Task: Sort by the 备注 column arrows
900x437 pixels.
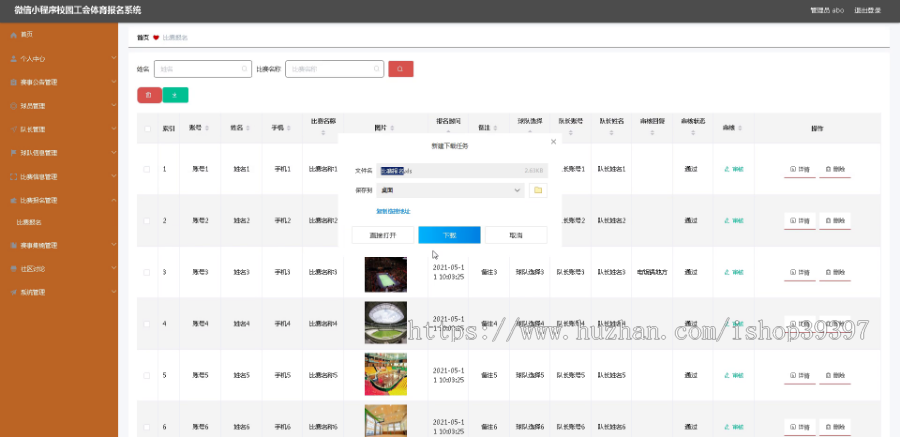Action: (x=494, y=128)
